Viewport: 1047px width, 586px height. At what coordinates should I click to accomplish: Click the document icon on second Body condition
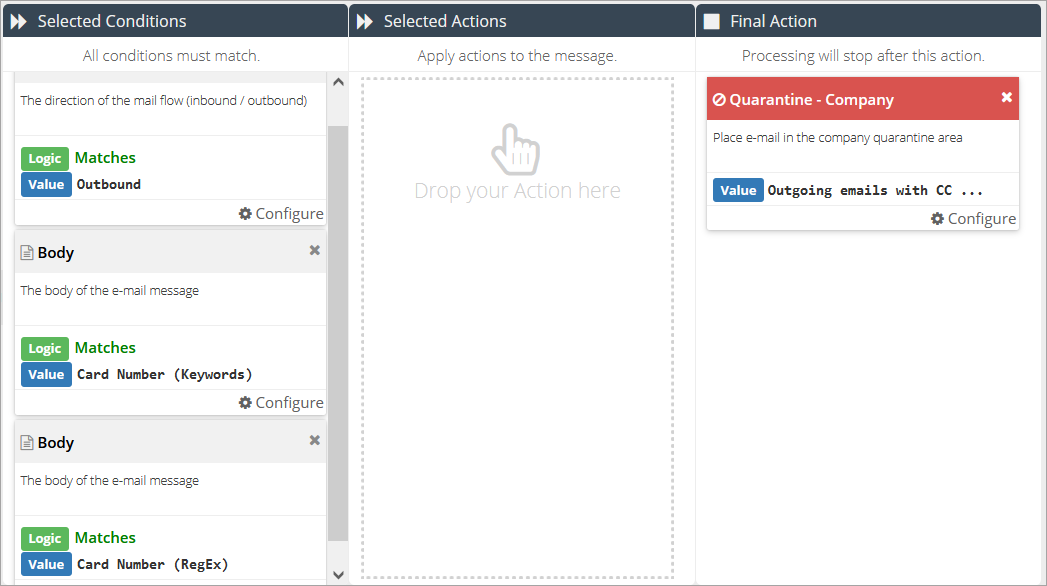coord(27,443)
